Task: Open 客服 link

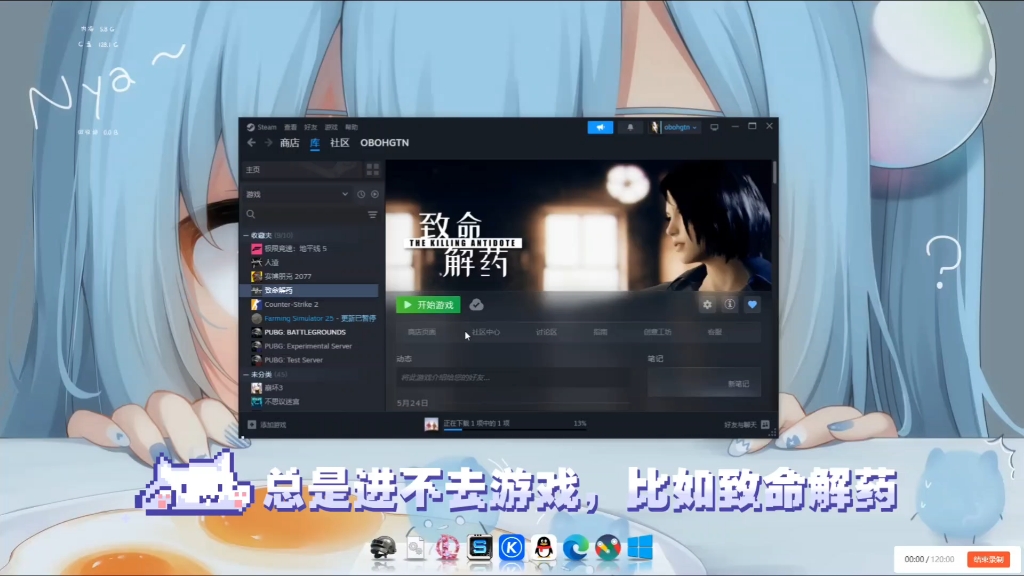Action: click(714, 332)
